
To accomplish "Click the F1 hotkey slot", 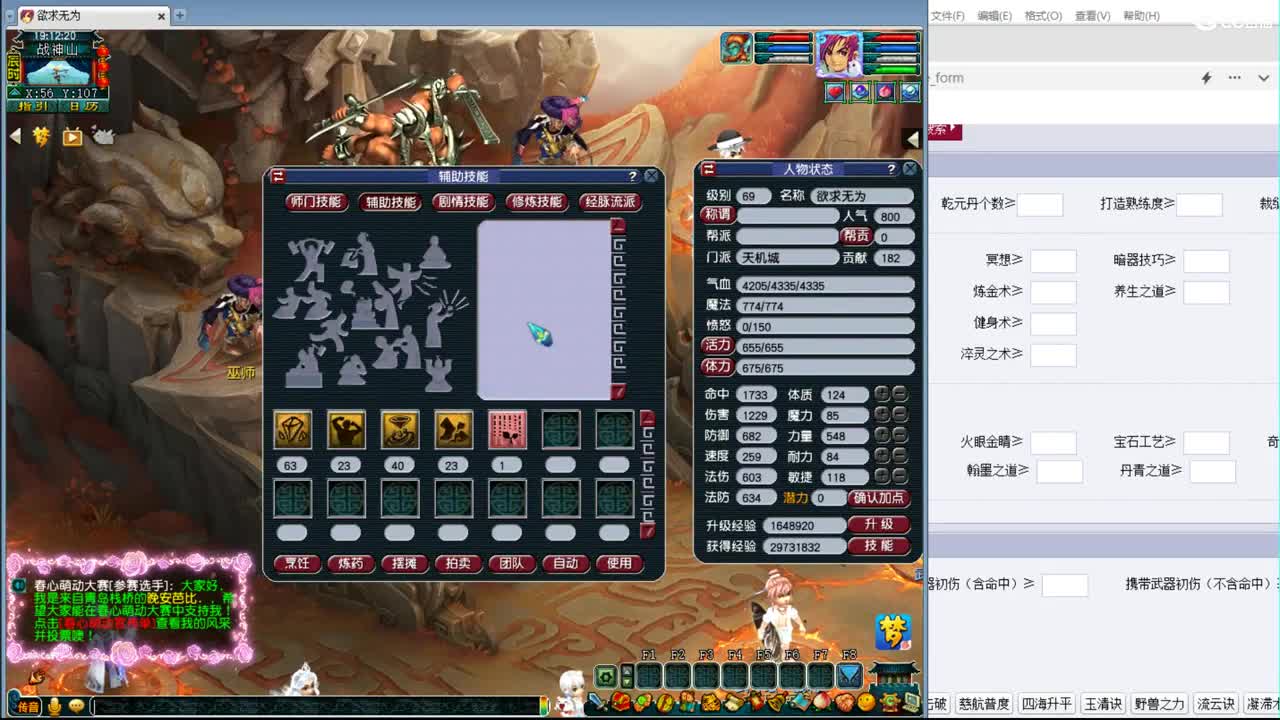I will click(x=649, y=676).
